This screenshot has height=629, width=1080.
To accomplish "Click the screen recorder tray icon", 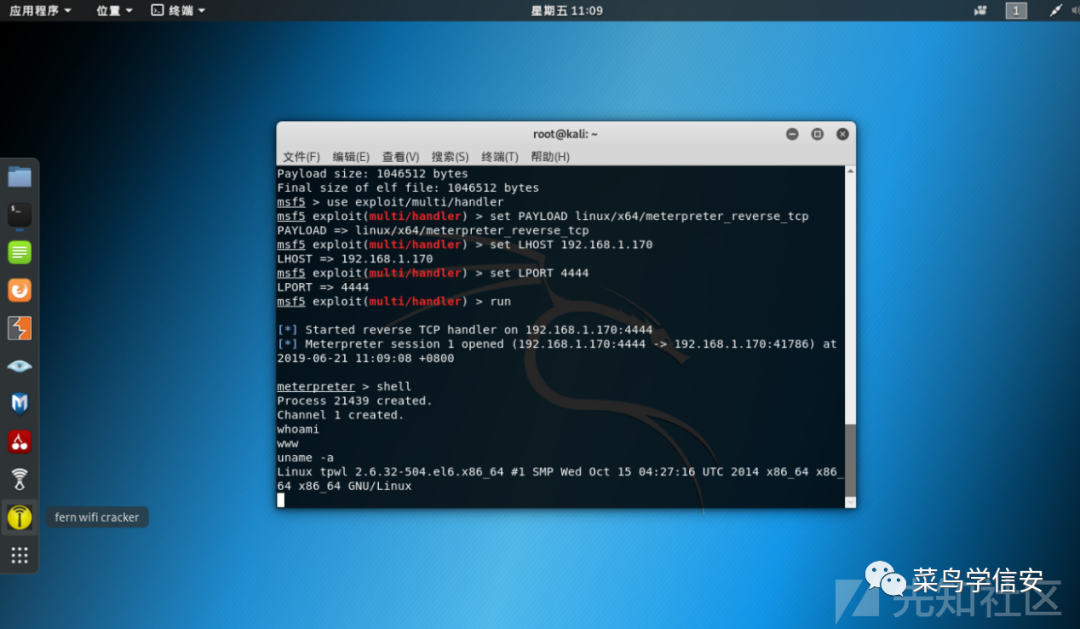I will click(980, 10).
